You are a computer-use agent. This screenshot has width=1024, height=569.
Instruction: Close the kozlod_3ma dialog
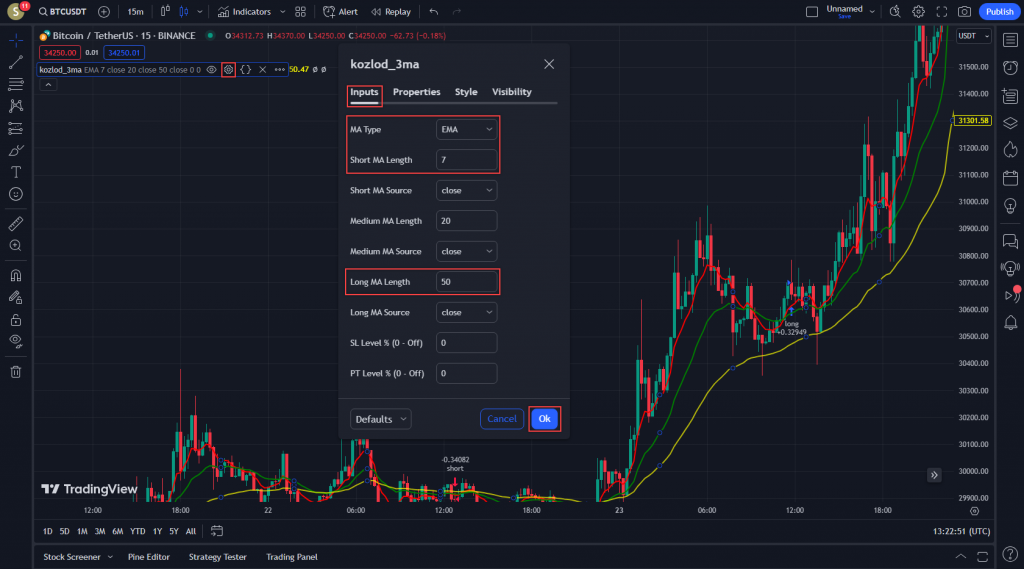[549, 64]
